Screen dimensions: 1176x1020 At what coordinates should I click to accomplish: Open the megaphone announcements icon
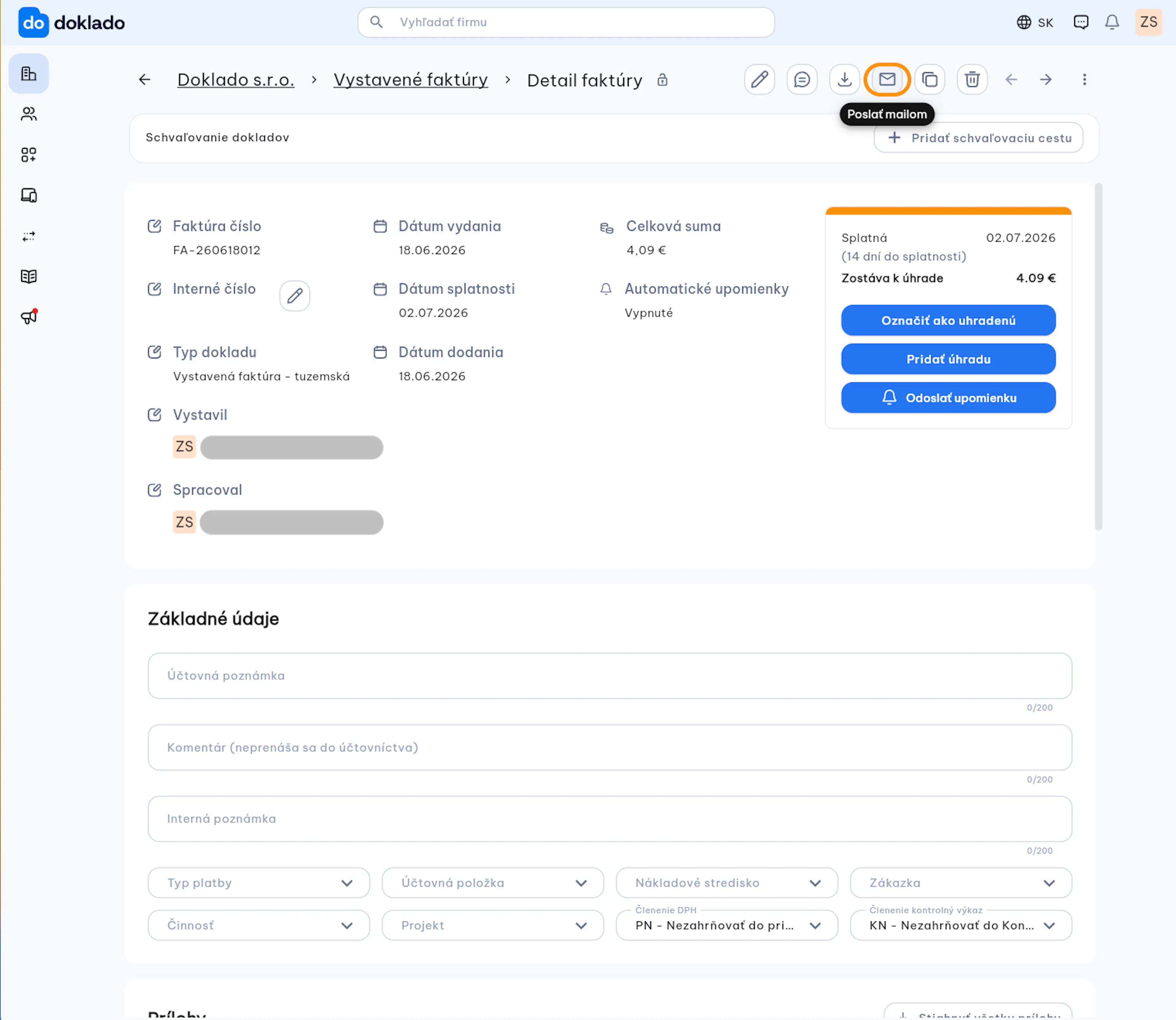(28, 317)
